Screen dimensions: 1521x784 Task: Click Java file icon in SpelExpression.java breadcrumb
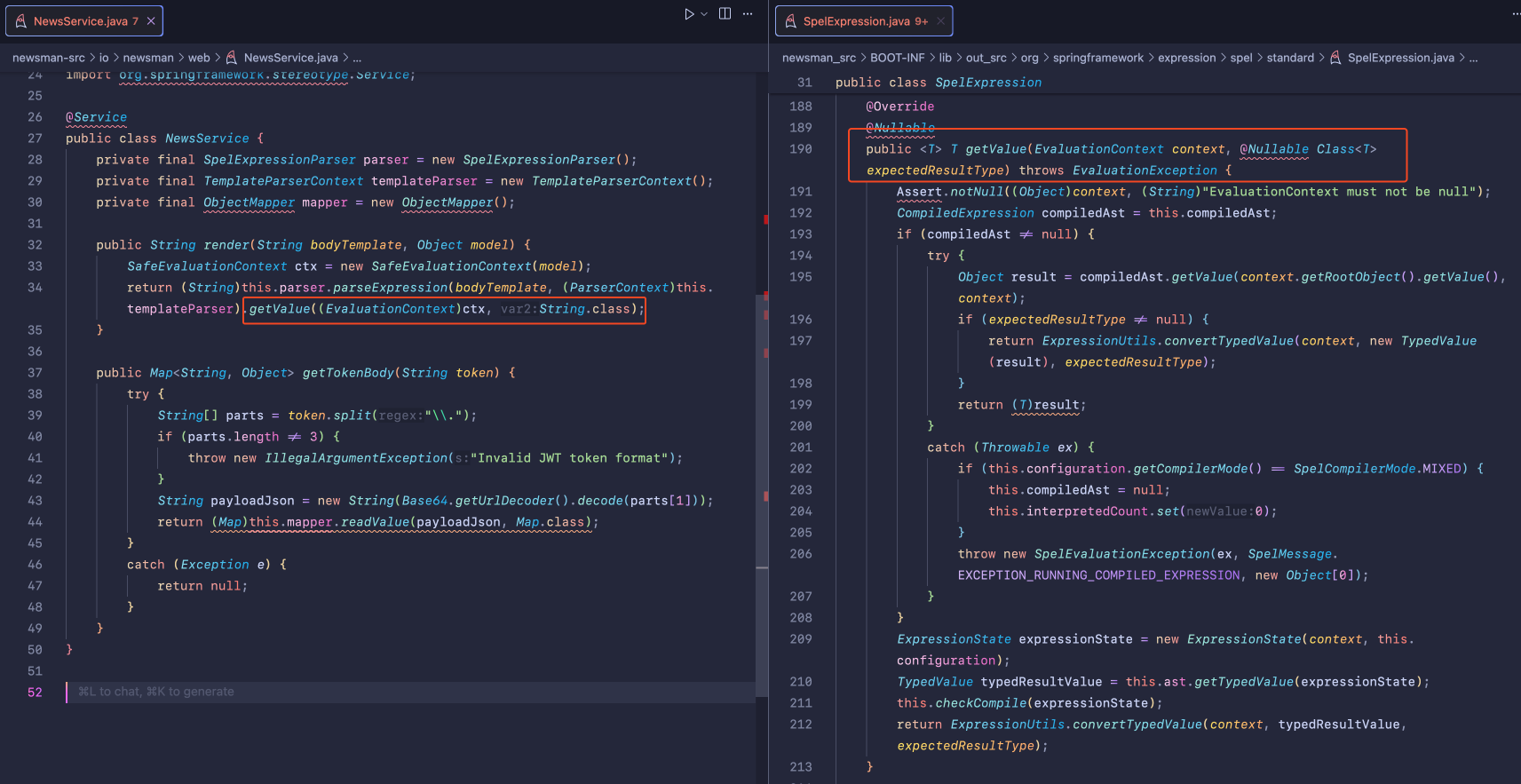coord(1335,58)
